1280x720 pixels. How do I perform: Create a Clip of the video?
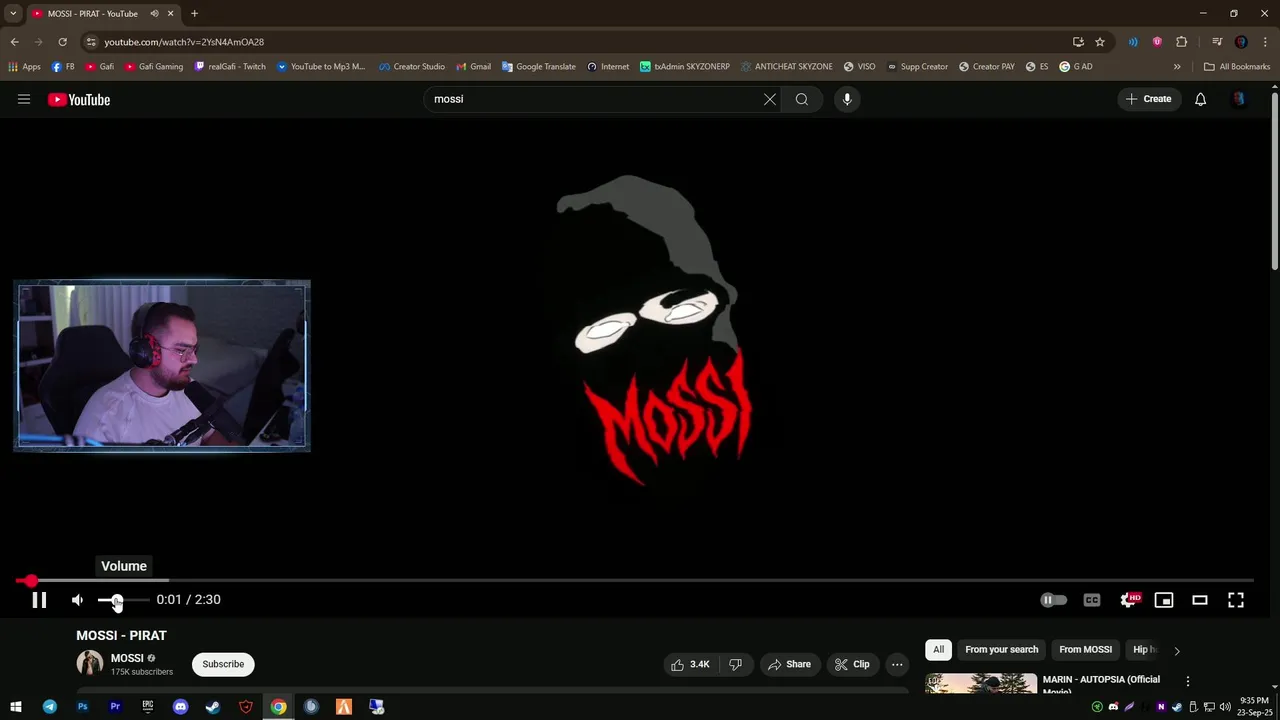pos(852,664)
